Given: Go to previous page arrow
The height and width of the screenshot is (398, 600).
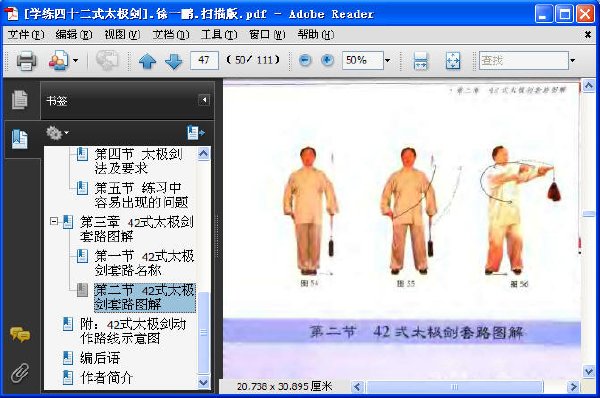Looking at the screenshot, I should click(x=147, y=60).
